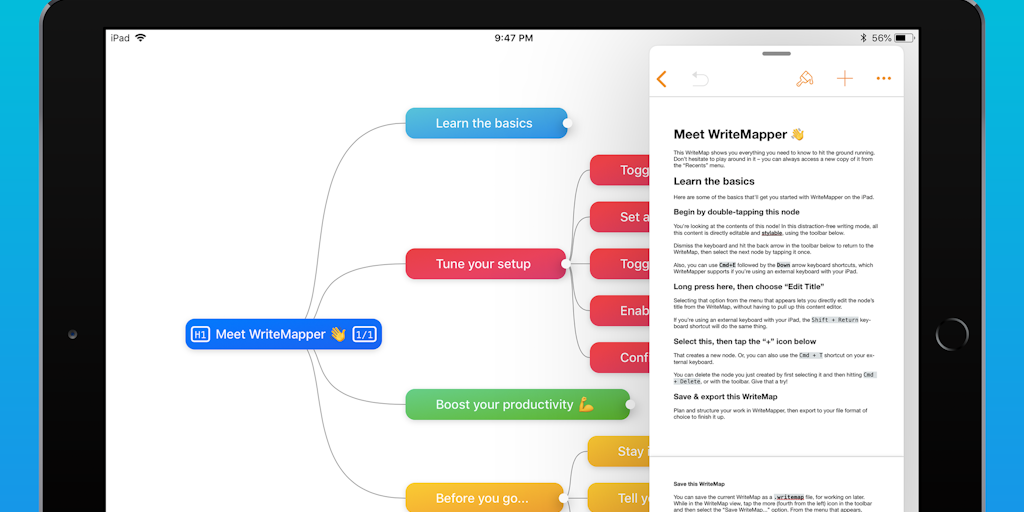This screenshot has width=1024, height=512.
Task: Select the Enab... red child node
Action: tap(620, 311)
